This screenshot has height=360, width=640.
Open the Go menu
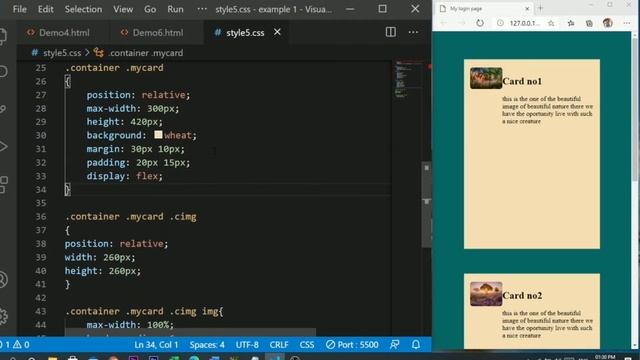pos(150,9)
